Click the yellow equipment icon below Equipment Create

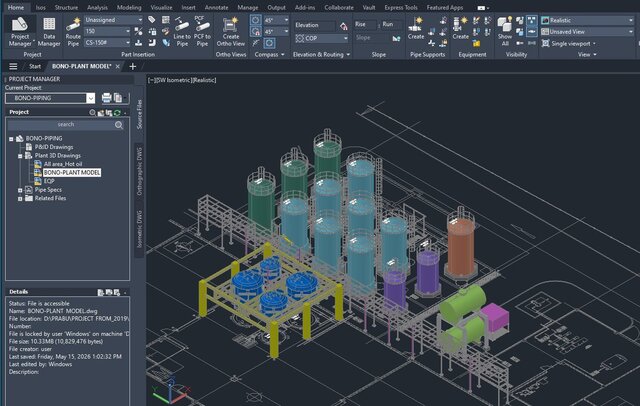click(x=476, y=43)
